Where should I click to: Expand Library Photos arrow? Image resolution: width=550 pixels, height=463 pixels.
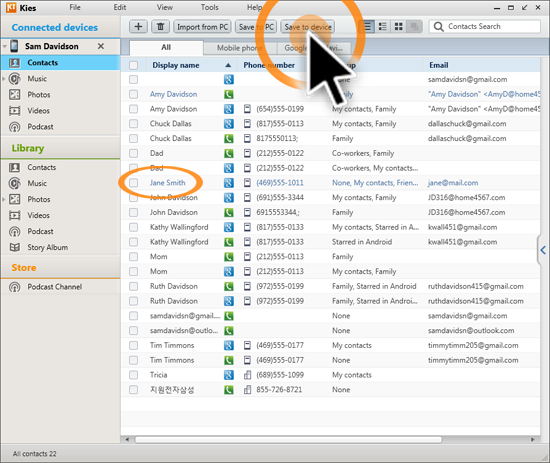pos(4,199)
